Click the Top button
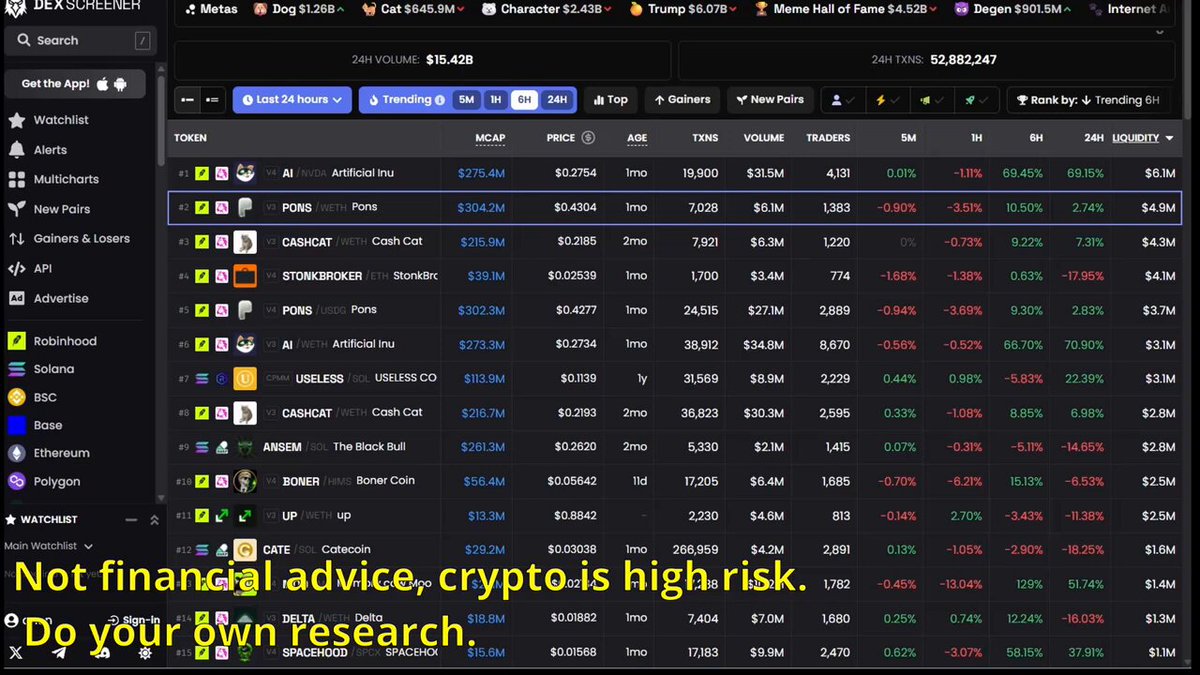Screen dimensions: 1200x675 [x=610, y=100]
